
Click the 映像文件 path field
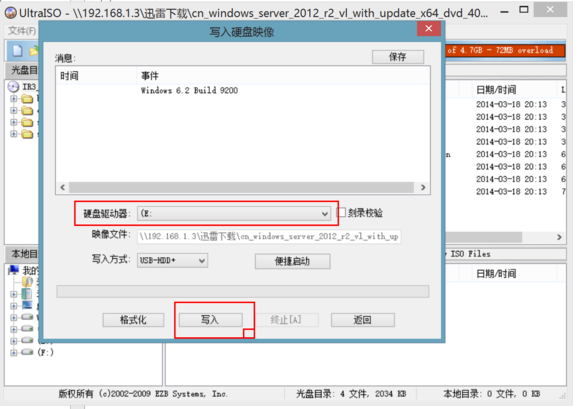(269, 237)
